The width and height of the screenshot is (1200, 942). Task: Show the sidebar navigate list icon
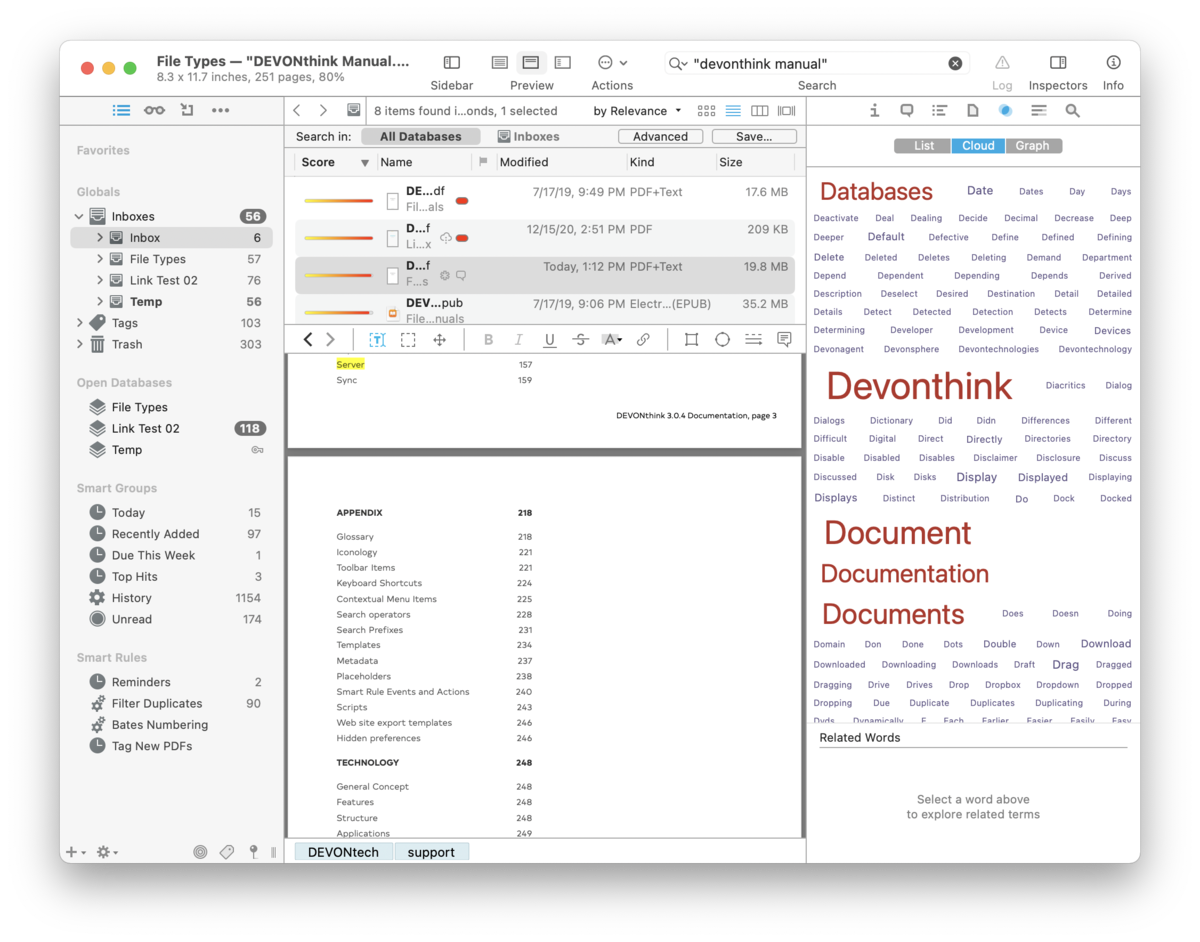pyautogui.click(x=121, y=110)
